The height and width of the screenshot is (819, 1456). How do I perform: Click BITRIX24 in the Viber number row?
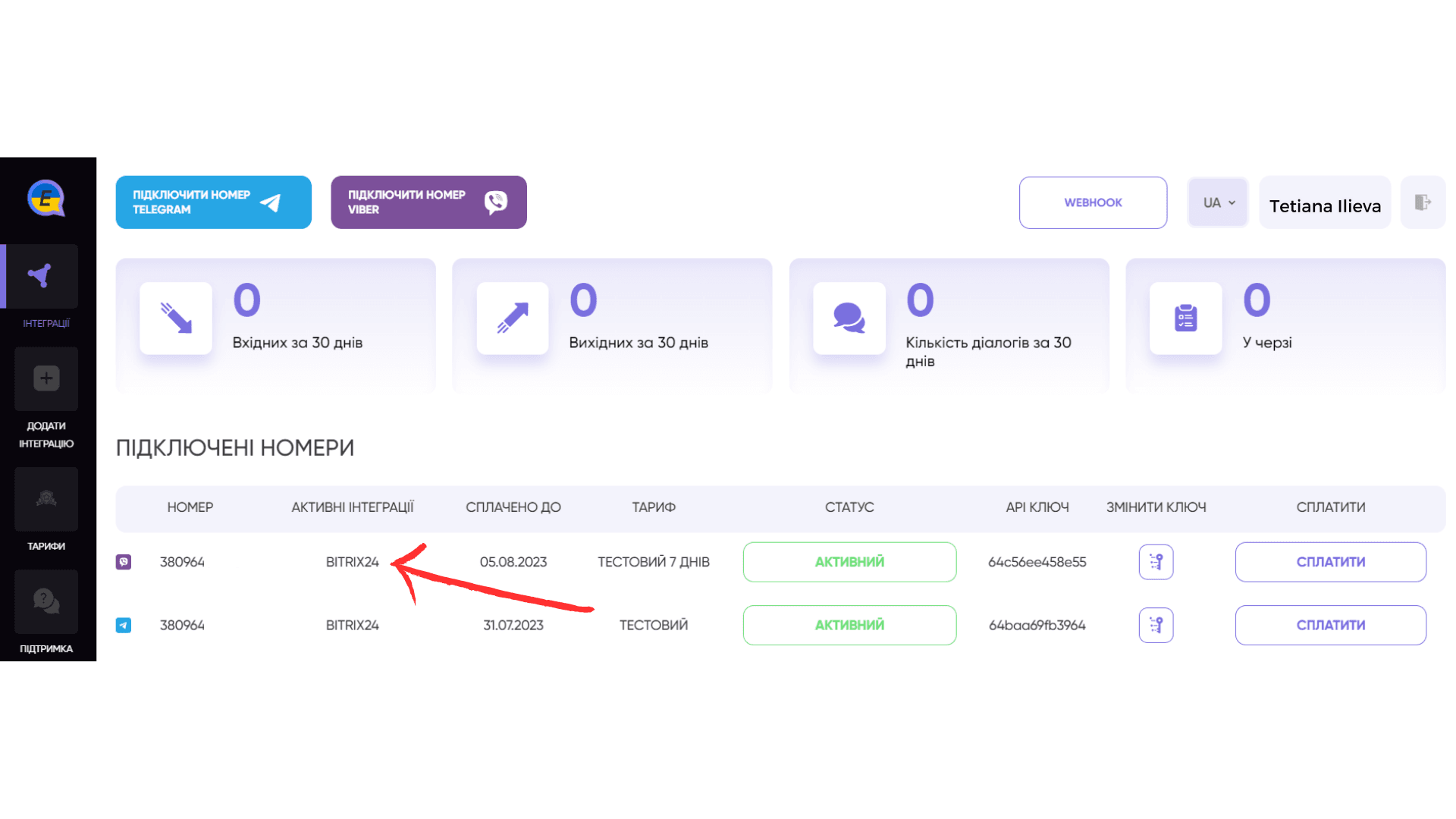coord(353,562)
